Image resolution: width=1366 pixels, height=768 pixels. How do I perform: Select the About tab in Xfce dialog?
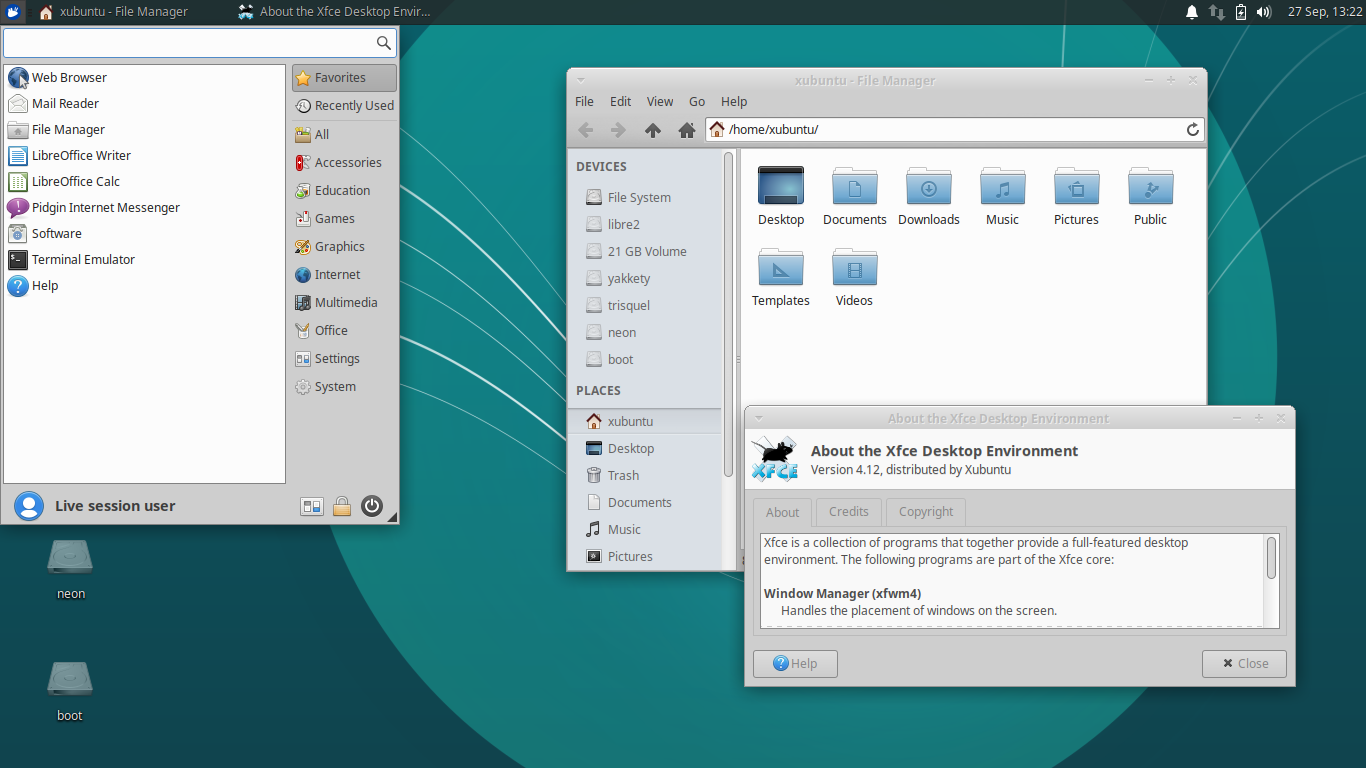click(782, 512)
